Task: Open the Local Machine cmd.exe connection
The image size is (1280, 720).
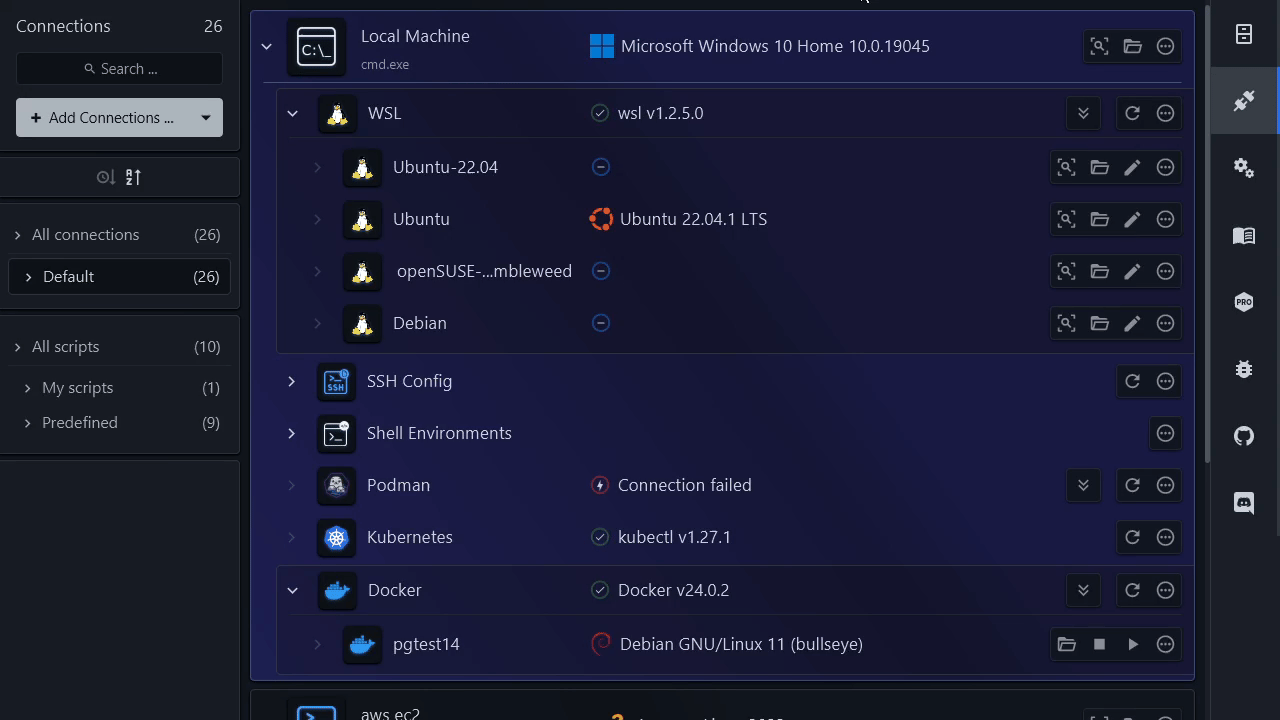Action: [x=415, y=47]
